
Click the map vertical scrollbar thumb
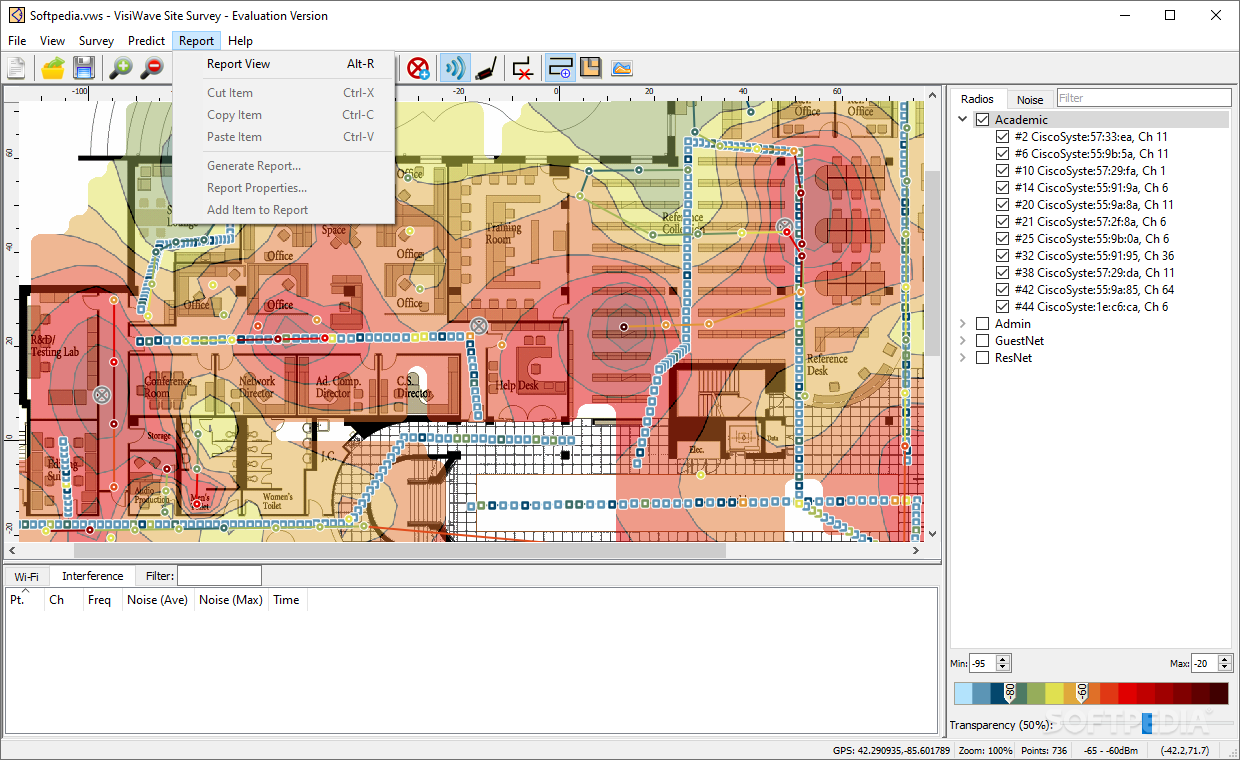(932, 262)
